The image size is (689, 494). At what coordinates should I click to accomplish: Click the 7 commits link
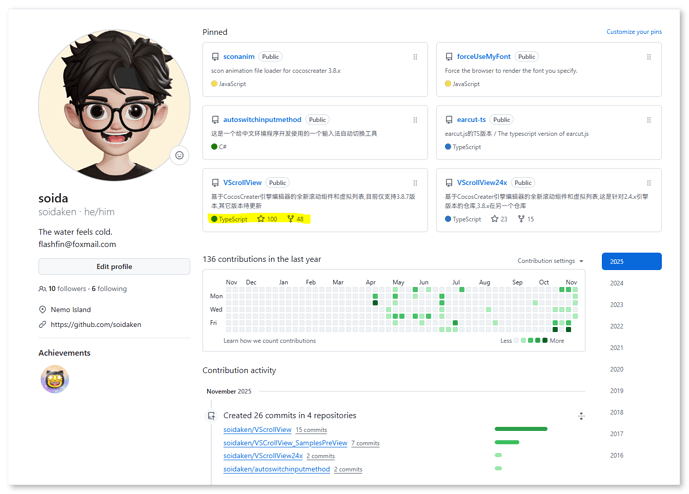point(365,443)
